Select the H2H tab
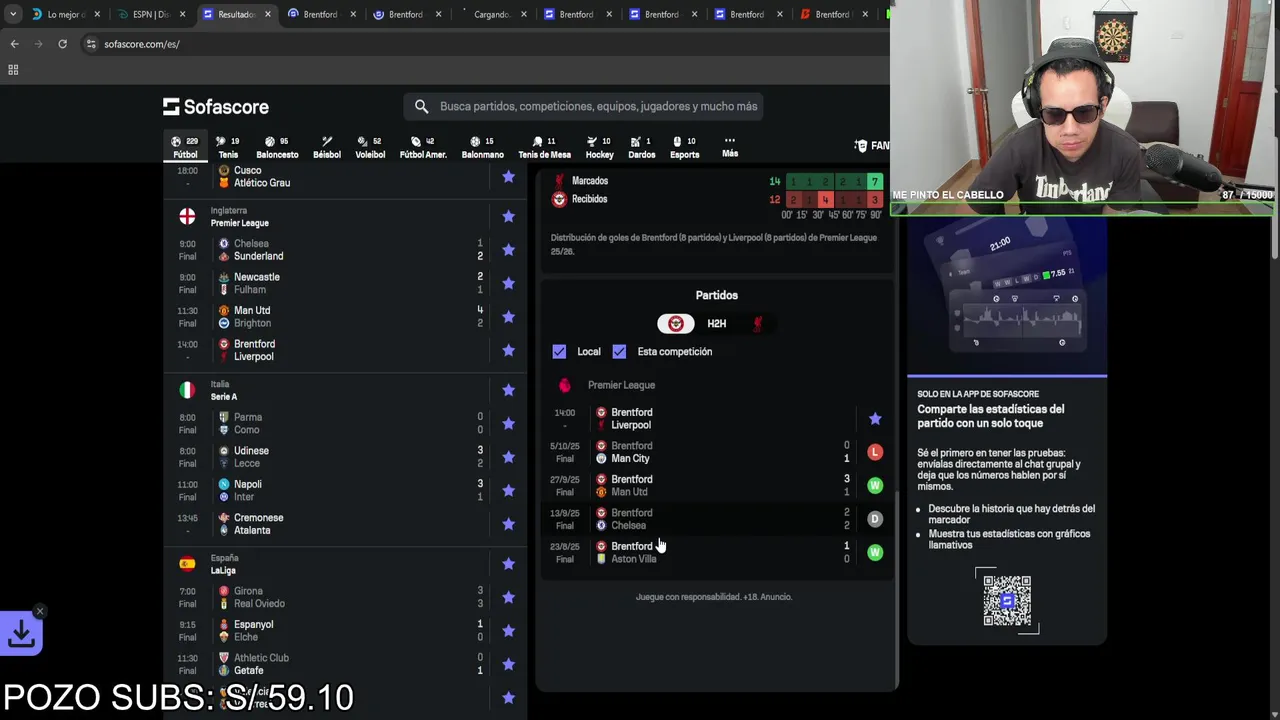Viewport: 1280px width, 720px height. click(716, 323)
